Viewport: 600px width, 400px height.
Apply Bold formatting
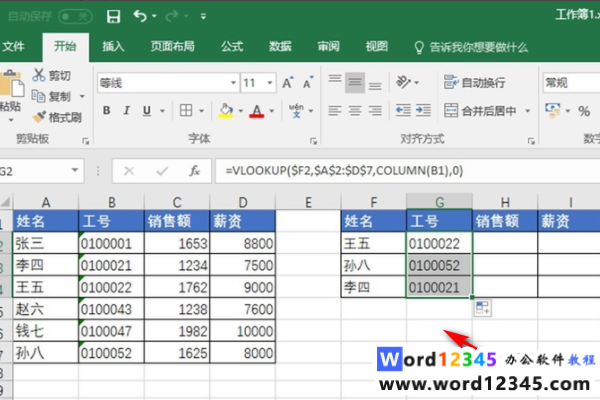(x=106, y=111)
